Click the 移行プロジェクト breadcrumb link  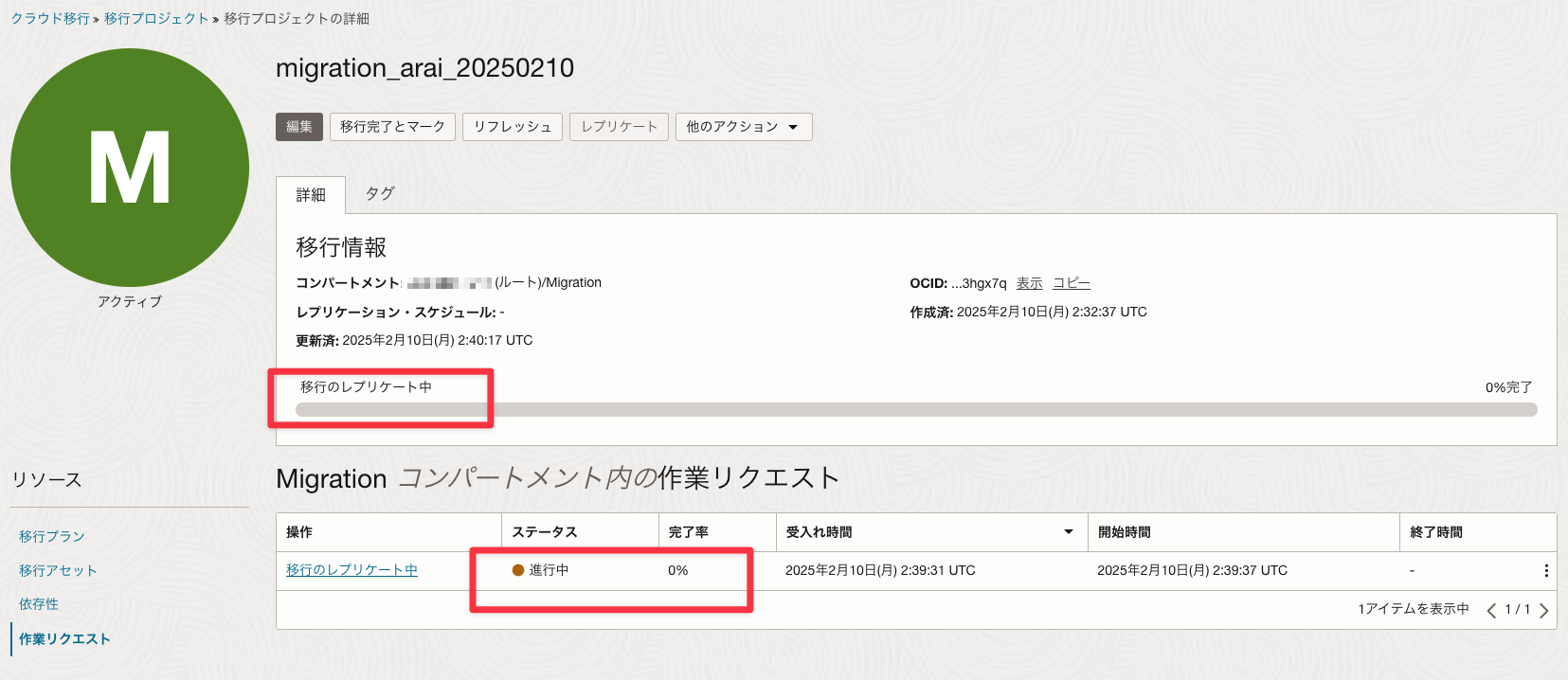coord(156,18)
